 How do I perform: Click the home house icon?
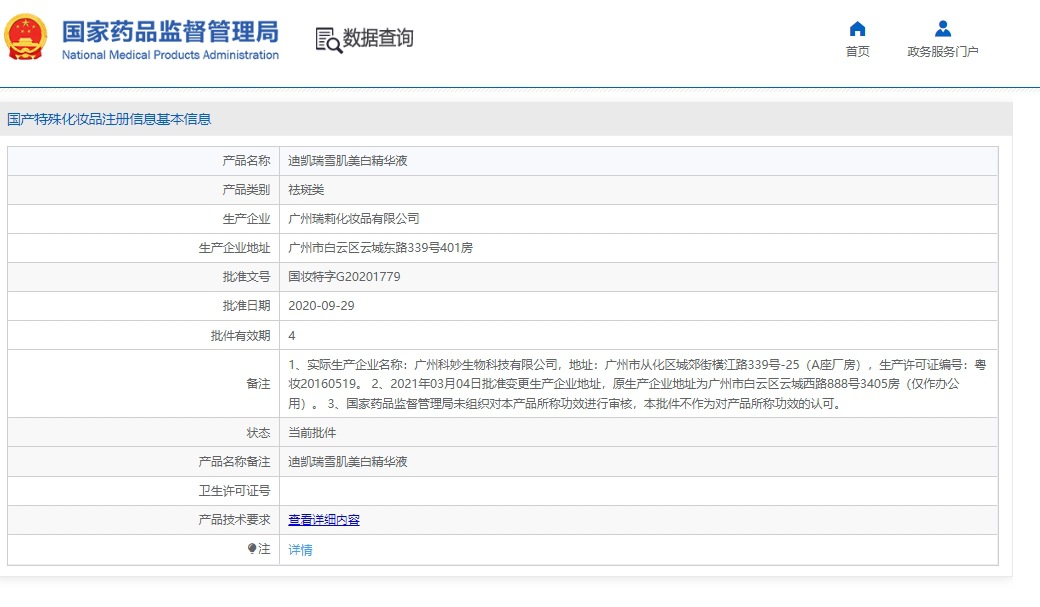[857, 29]
